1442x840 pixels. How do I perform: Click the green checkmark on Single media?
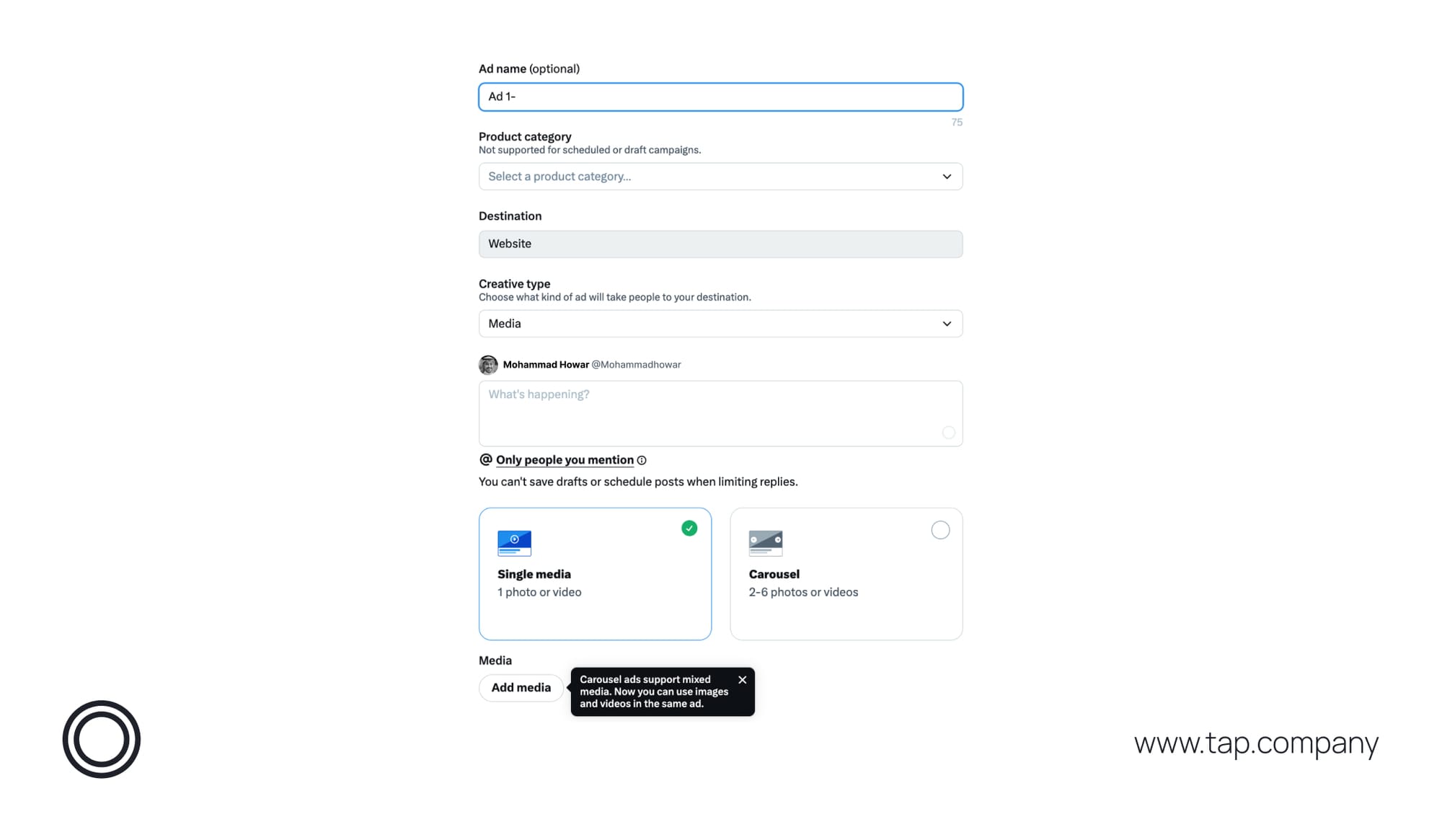coord(689,529)
